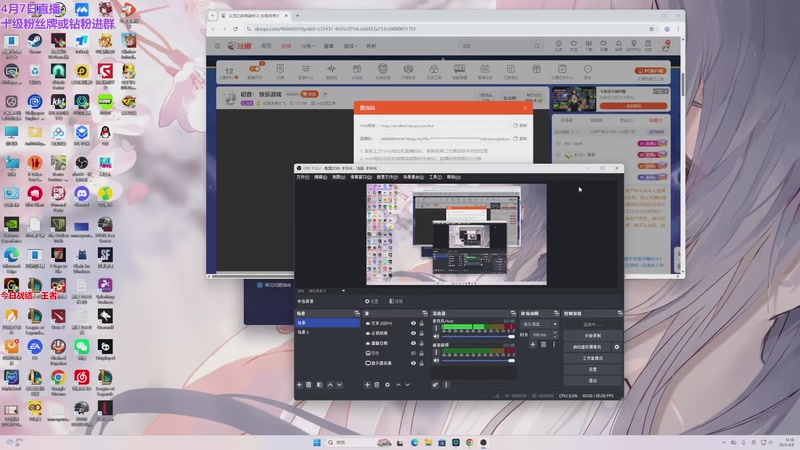Move selected source down in Sources panel

(x=407, y=385)
